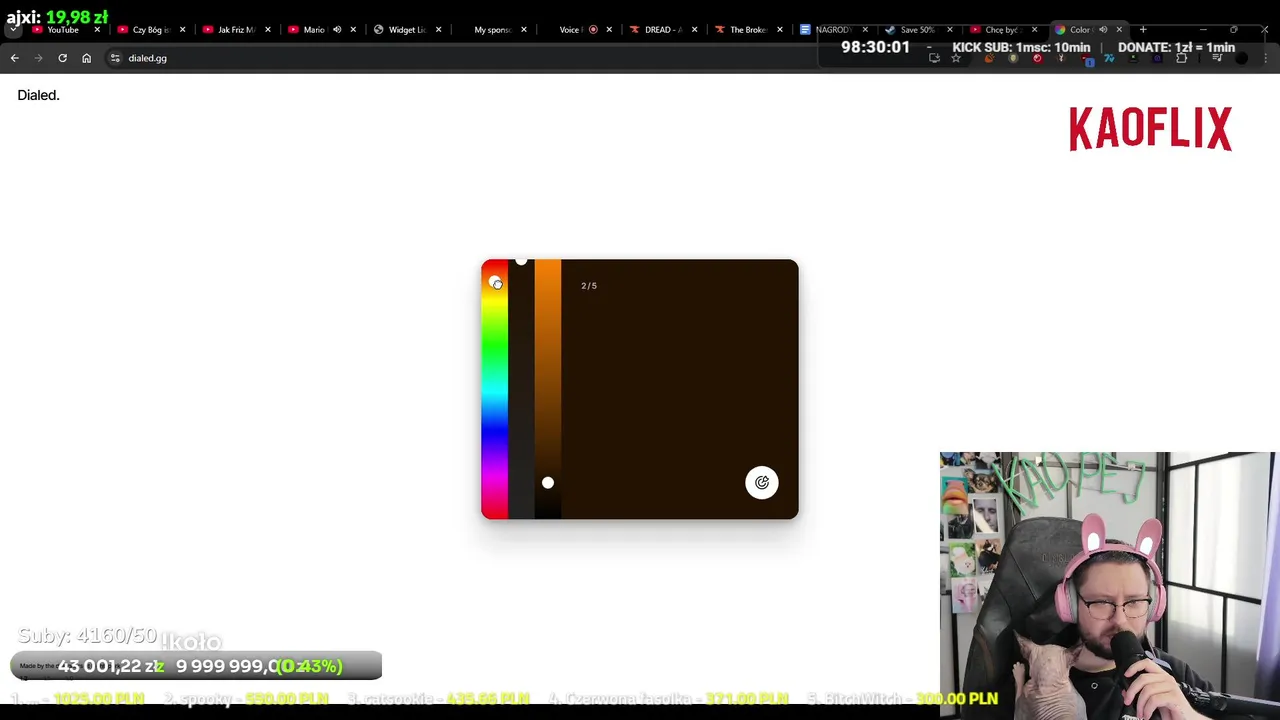
Task: Close the Mario tab
Action: 353,30
